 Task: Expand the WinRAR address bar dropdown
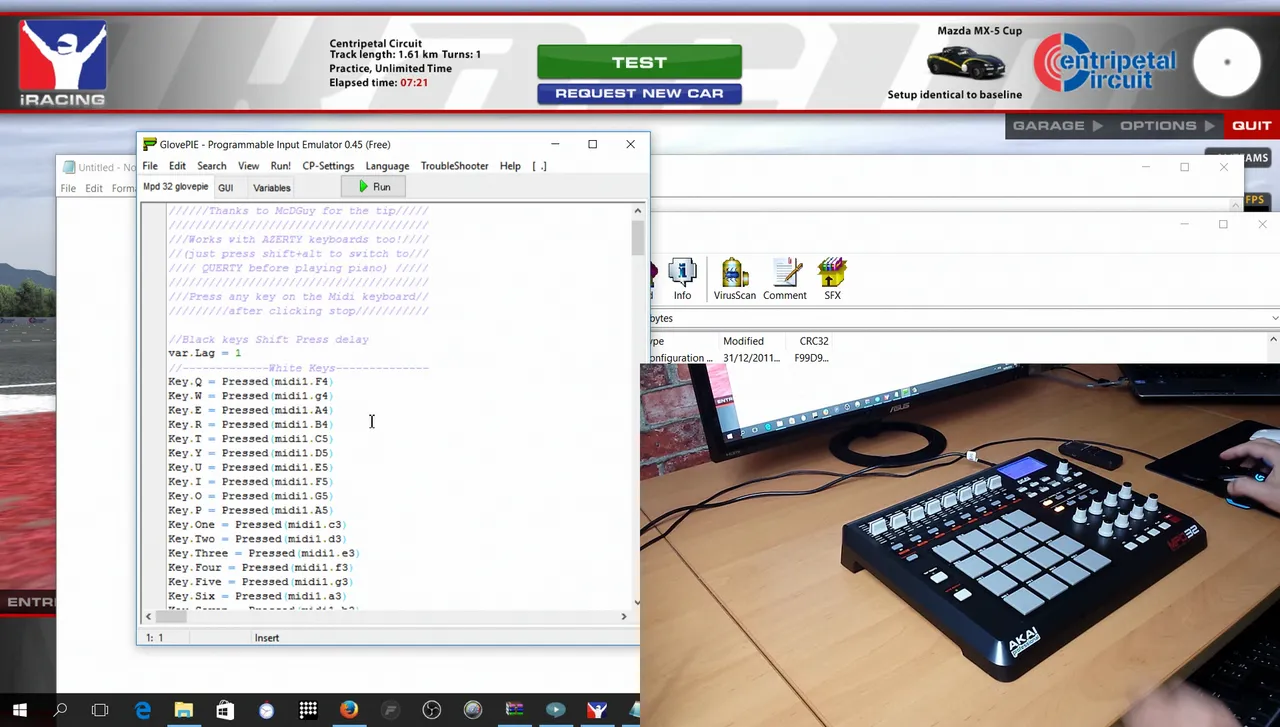point(1274,318)
